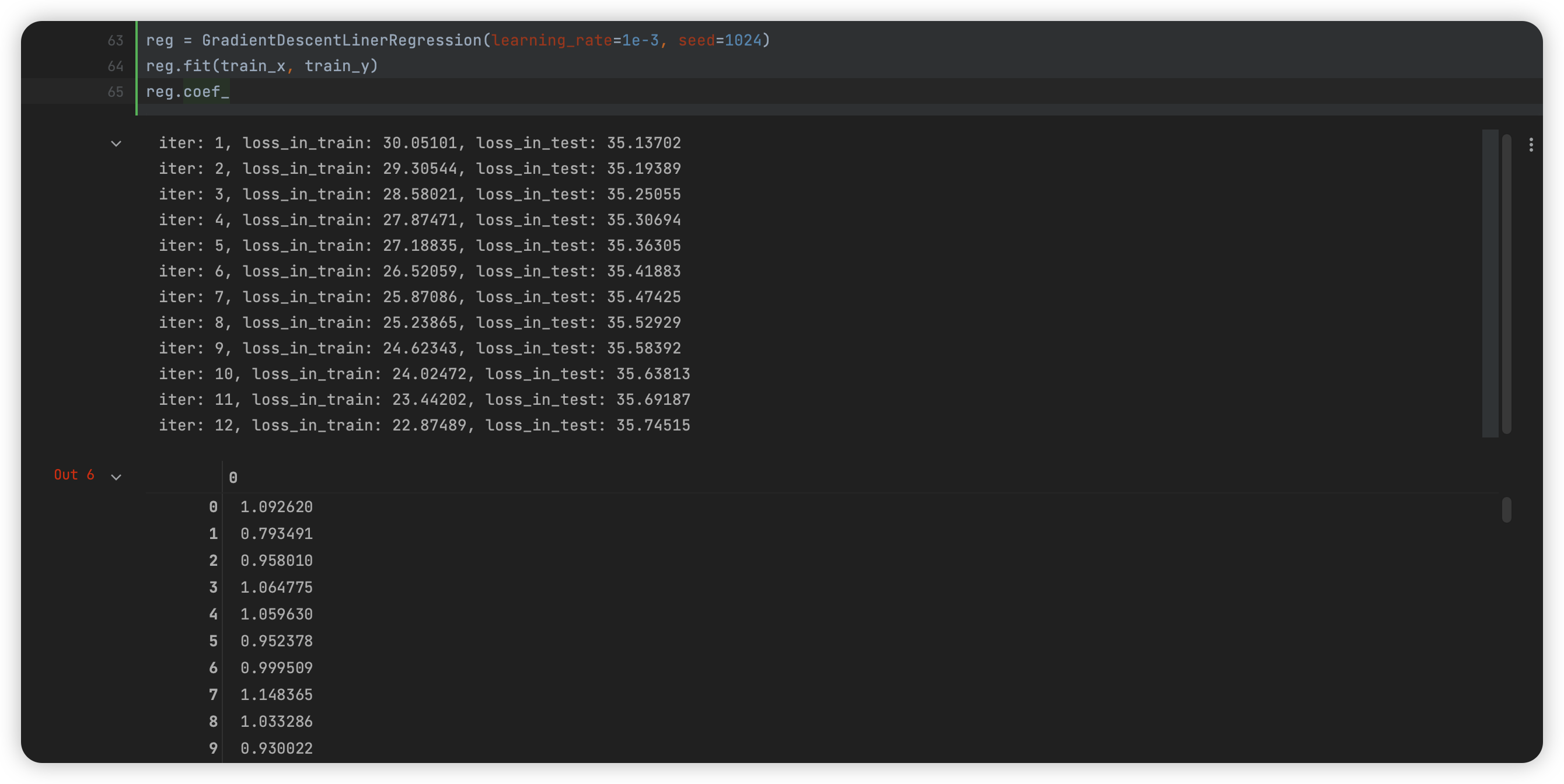Click output line iter: 7
The height and width of the screenshot is (784, 1564).
coord(420,297)
